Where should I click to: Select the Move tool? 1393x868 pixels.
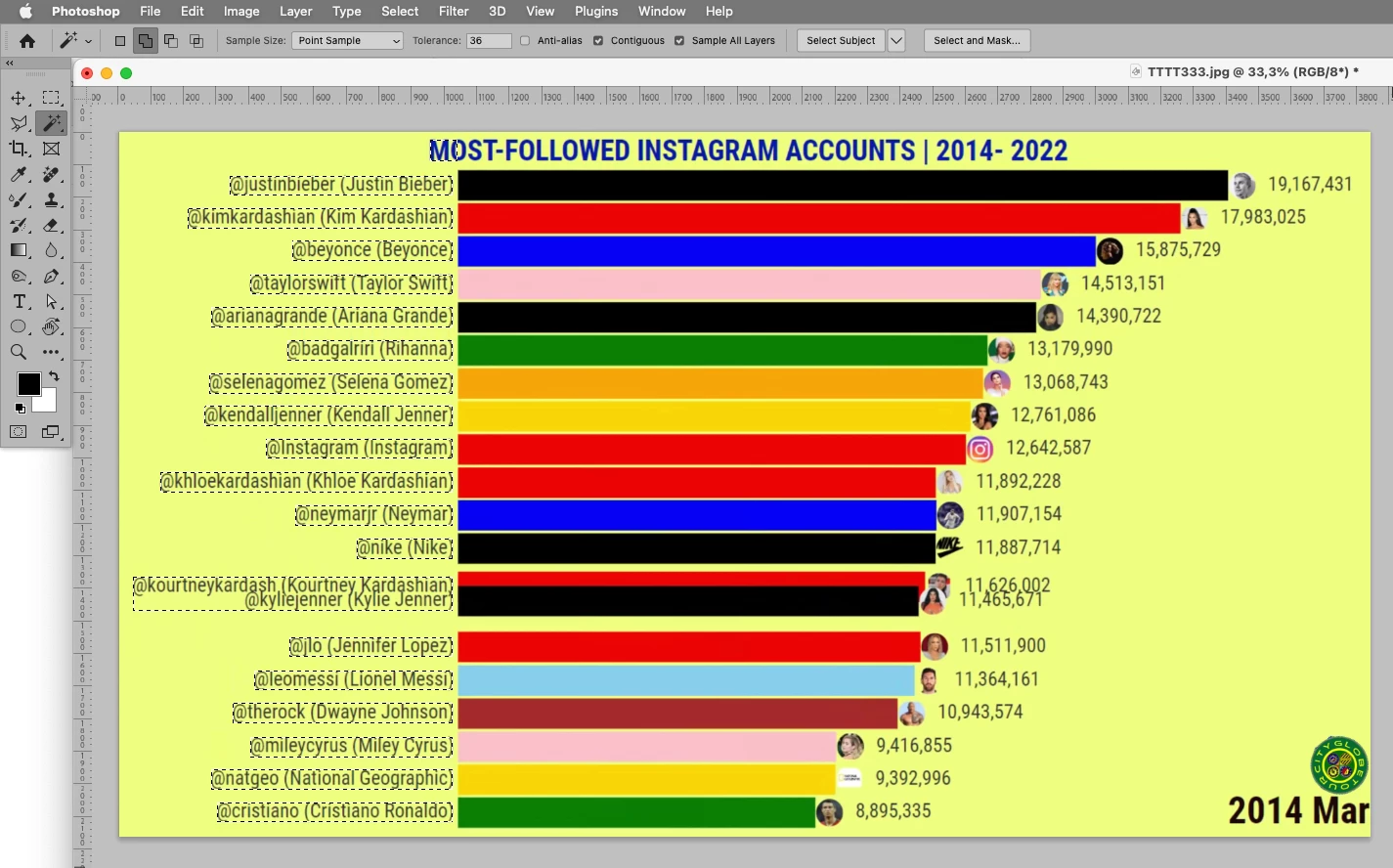coord(19,98)
